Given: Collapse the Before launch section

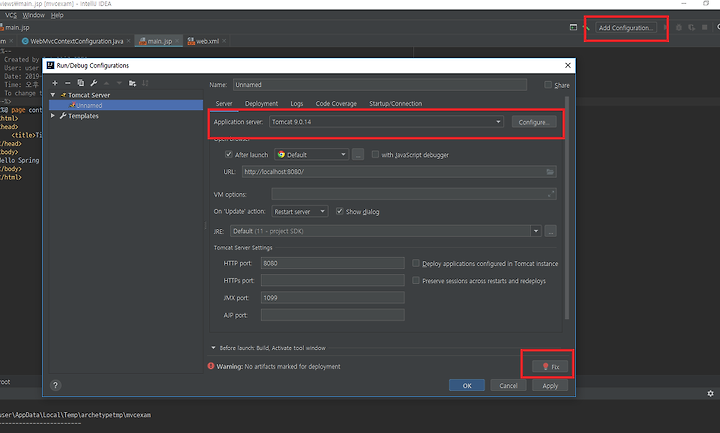Looking at the screenshot, I should click(x=213, y=348).
